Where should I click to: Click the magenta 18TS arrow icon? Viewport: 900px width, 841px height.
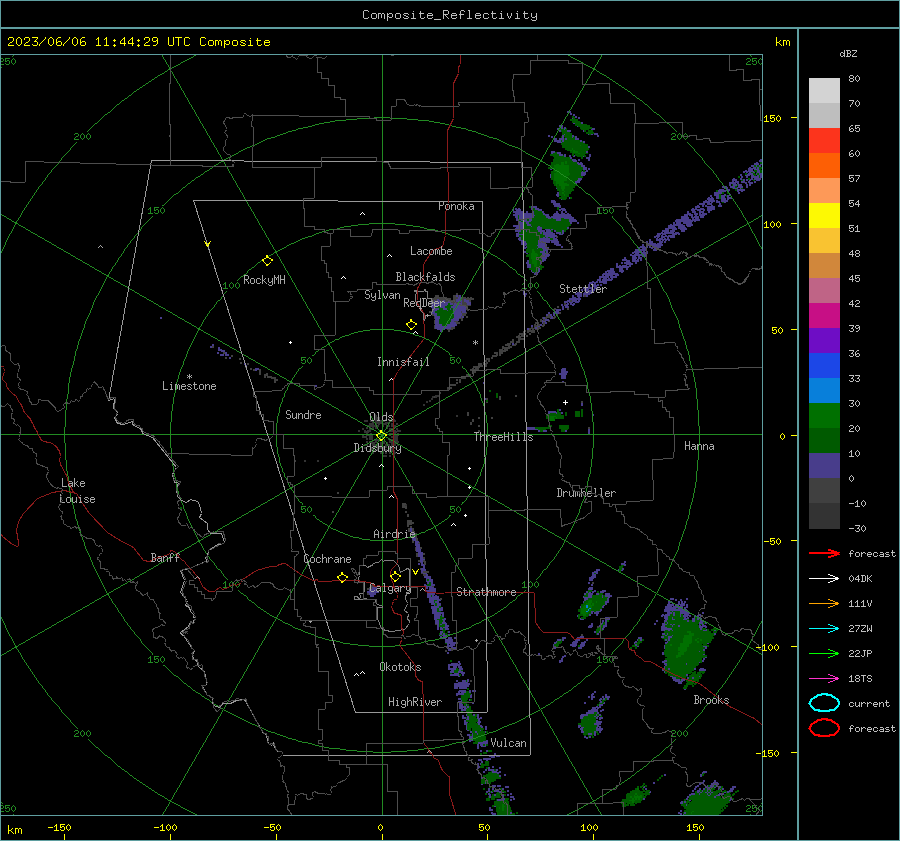pyautogui.click(x=824, y=679)
